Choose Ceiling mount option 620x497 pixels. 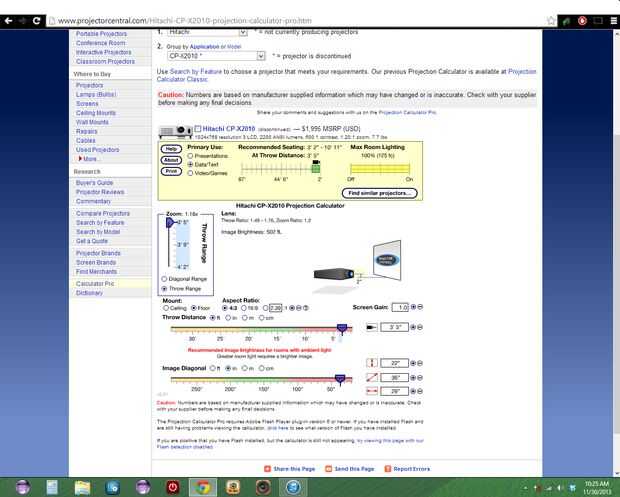(166, 308)
